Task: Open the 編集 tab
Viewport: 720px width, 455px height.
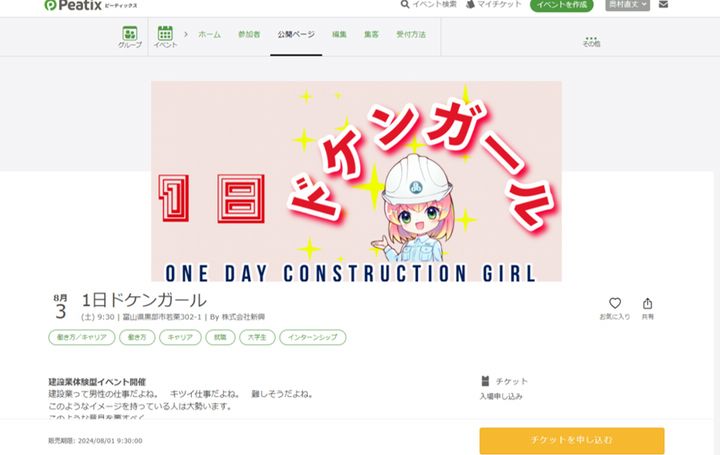Action: [339, 34]
